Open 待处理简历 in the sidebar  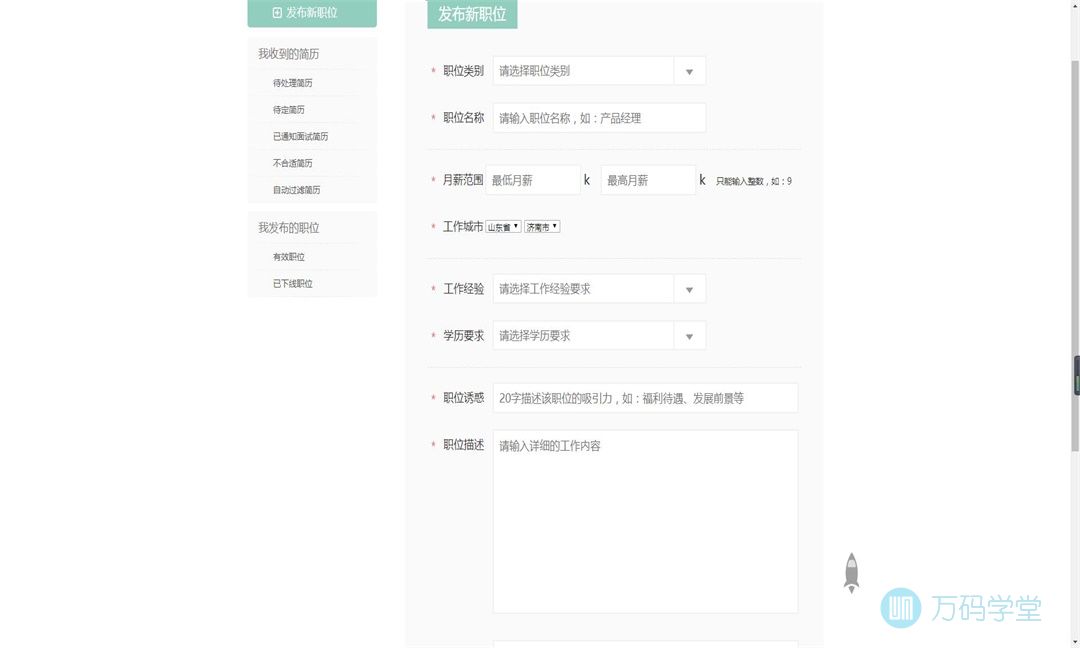tap(292, 83)
